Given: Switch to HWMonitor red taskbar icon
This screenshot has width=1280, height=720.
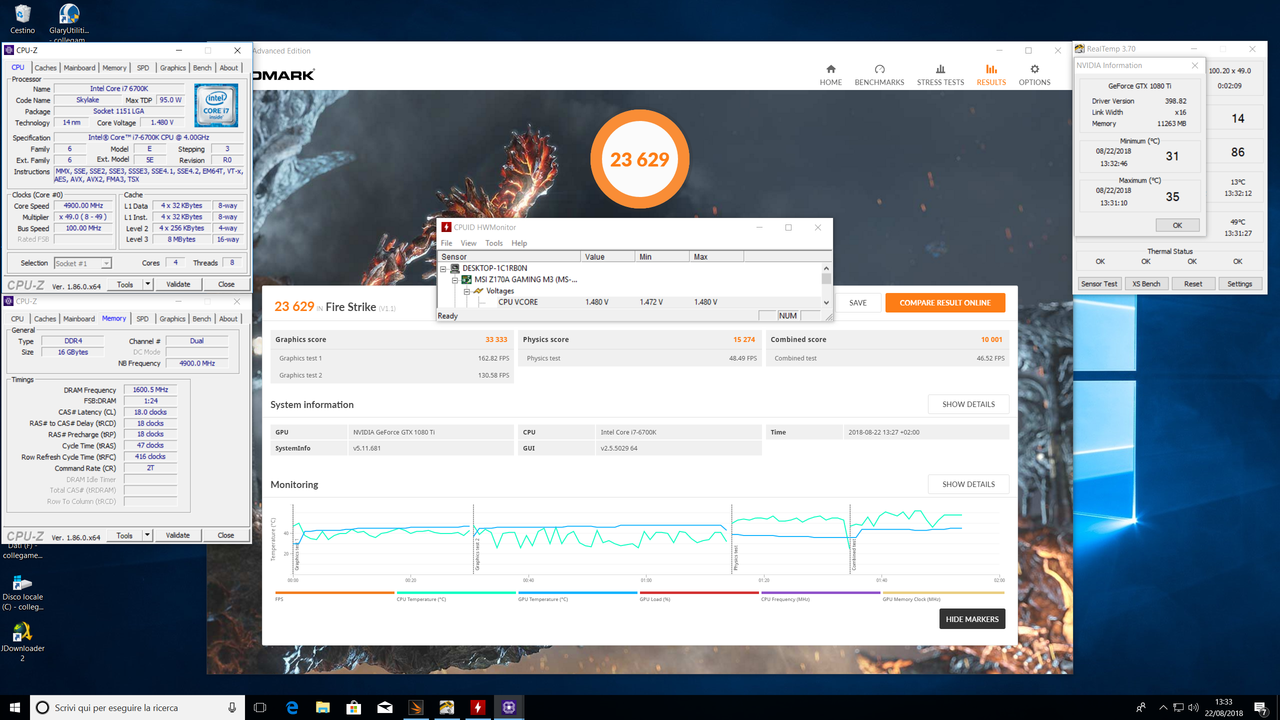Looking at the screenshot, I should pos(478,707).
